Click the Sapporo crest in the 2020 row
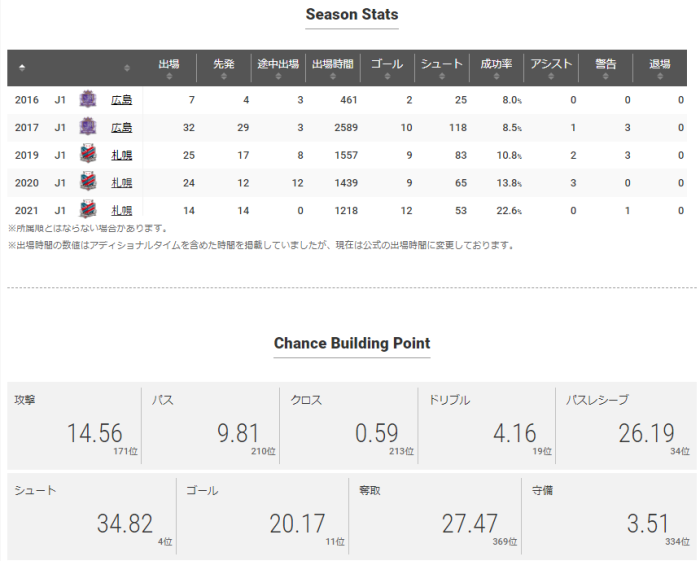Viewport: 700px width, 561px height. click(x=88, y=183)
